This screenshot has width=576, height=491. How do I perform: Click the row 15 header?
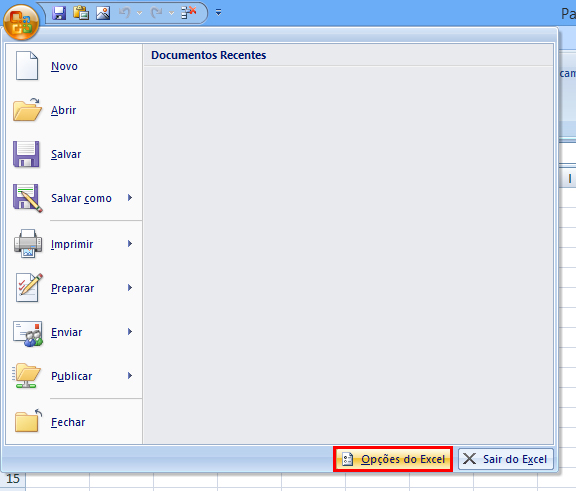click(x=13, y=479)
